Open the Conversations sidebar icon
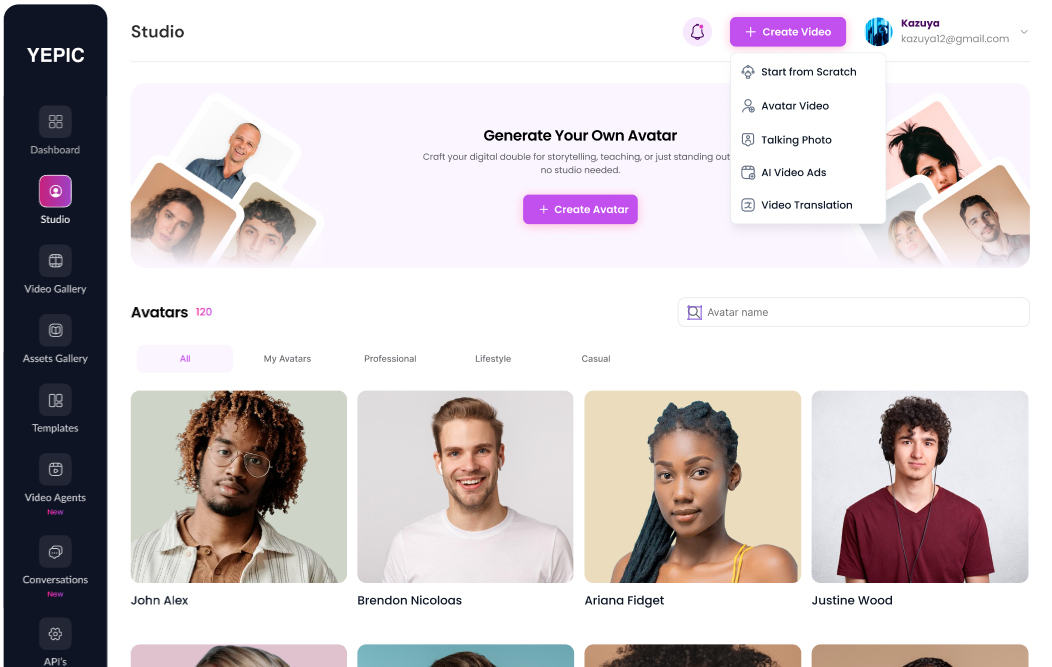Screen dimensions: 1052x667 click(55, 552)
